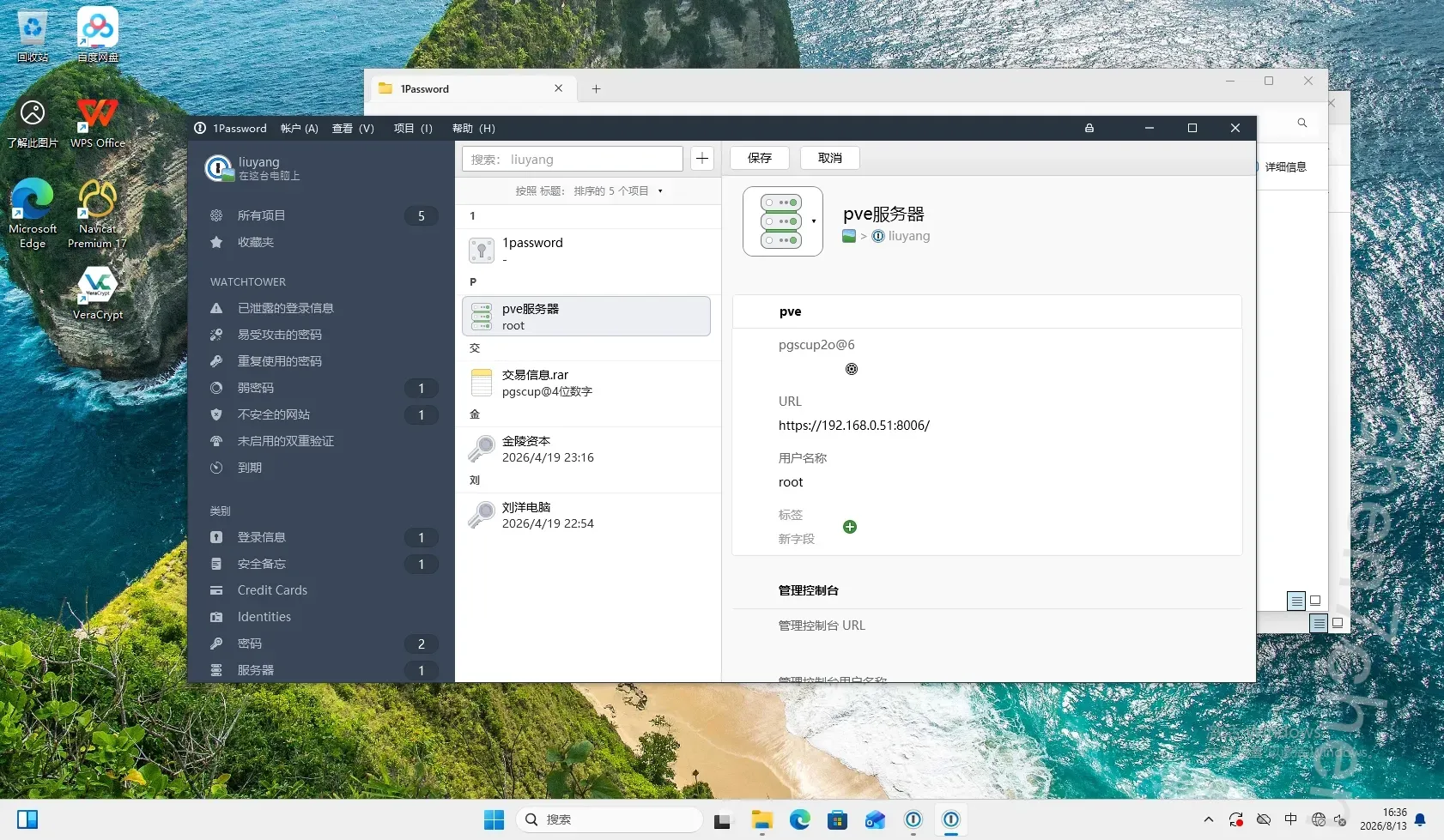
Task: Create a new item with the plus button
Action: [702, 159]
